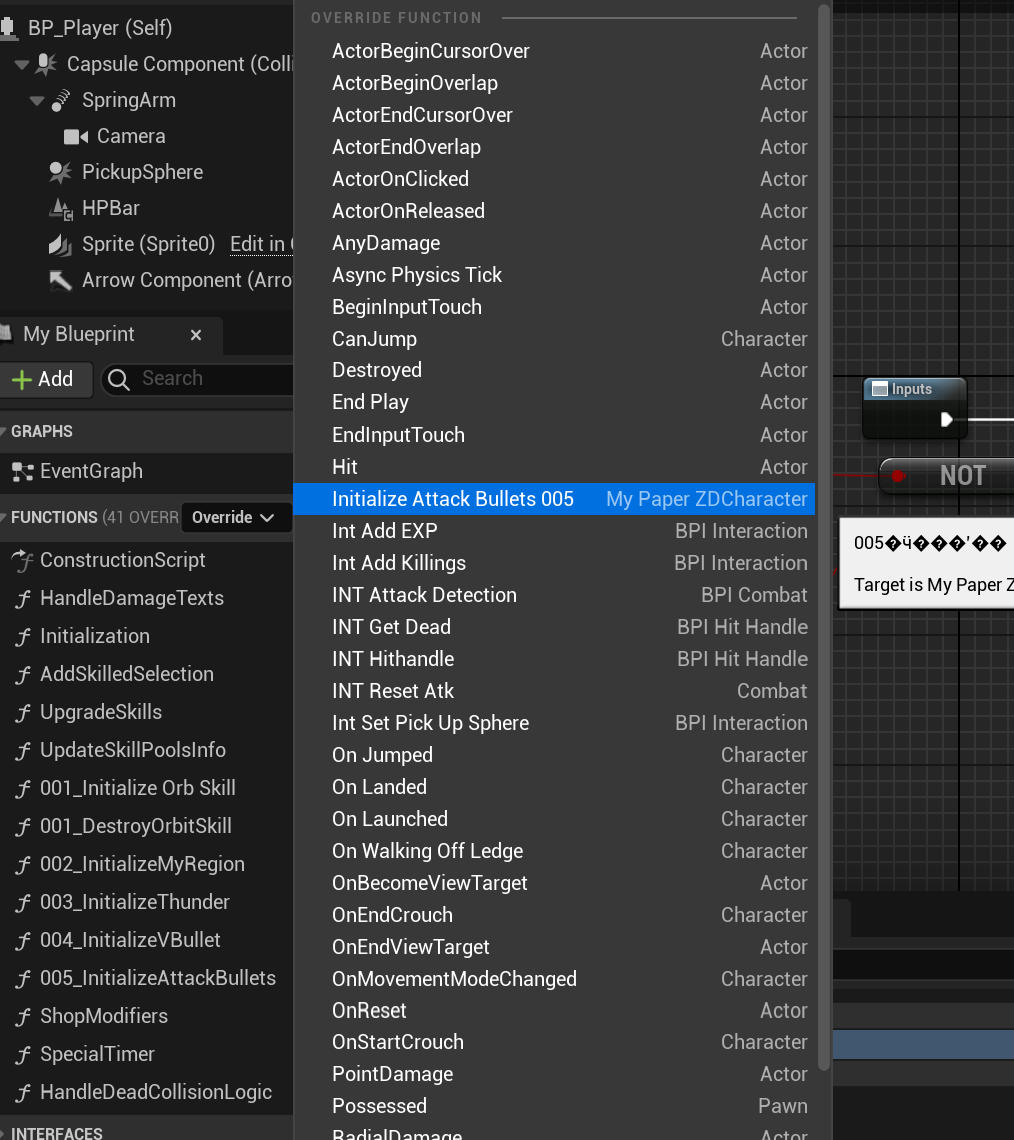This screenshot has width=1014, height=1140.
Task: Click the Add button in My Blueprint
Action: 44,380
